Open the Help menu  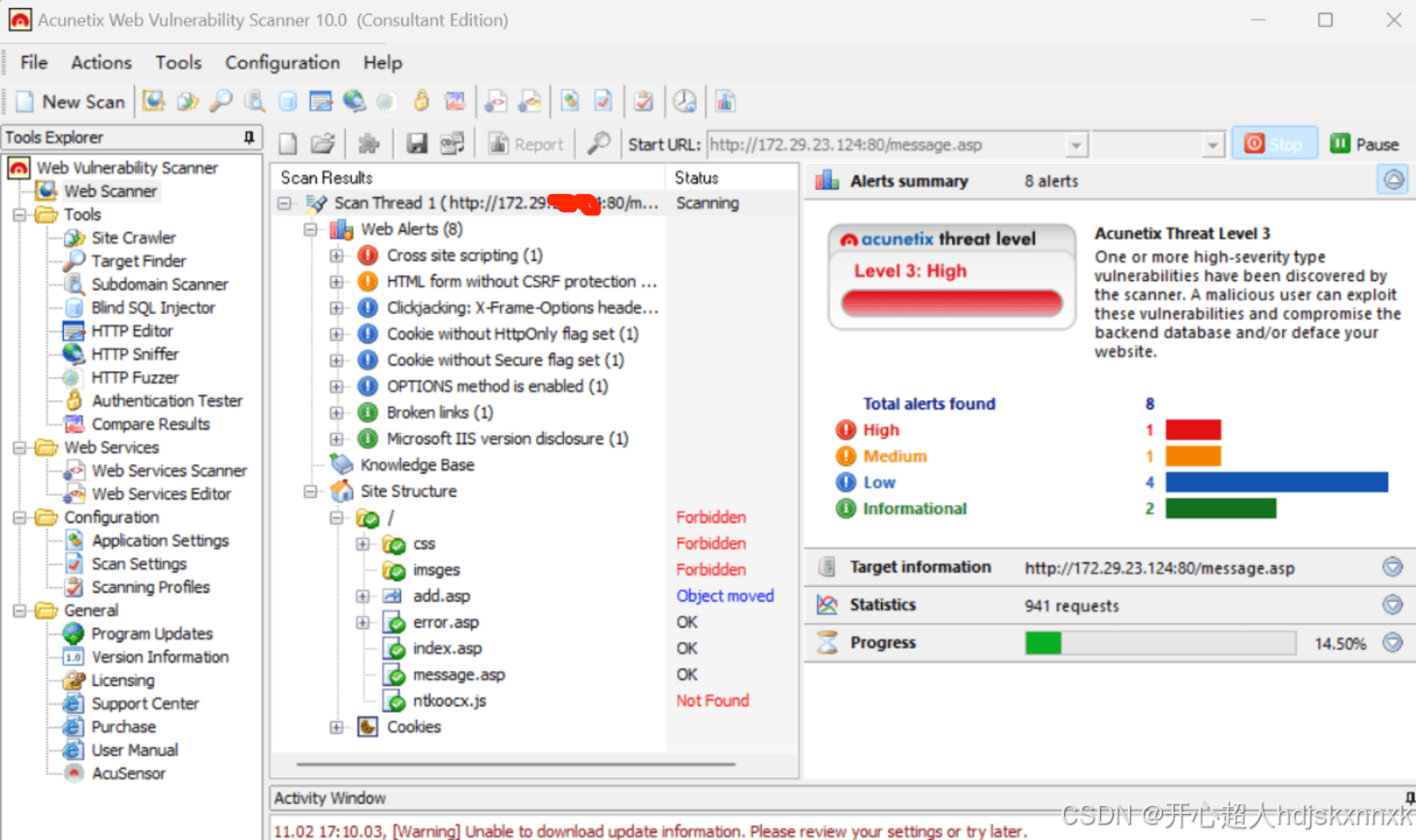tap(383, 62)
